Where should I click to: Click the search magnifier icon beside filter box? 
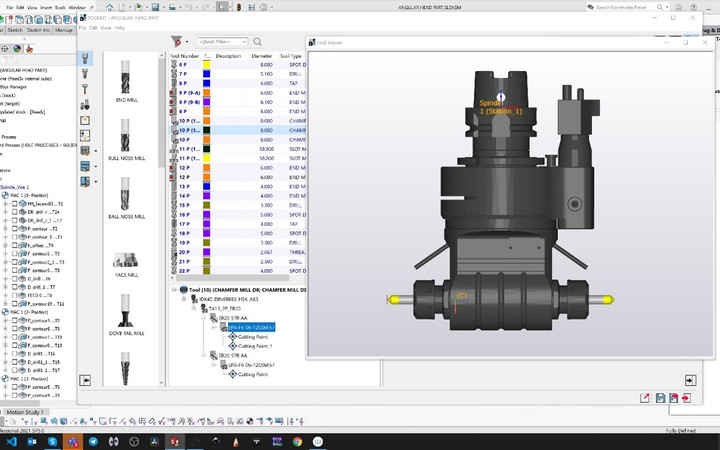pos(258,42)
